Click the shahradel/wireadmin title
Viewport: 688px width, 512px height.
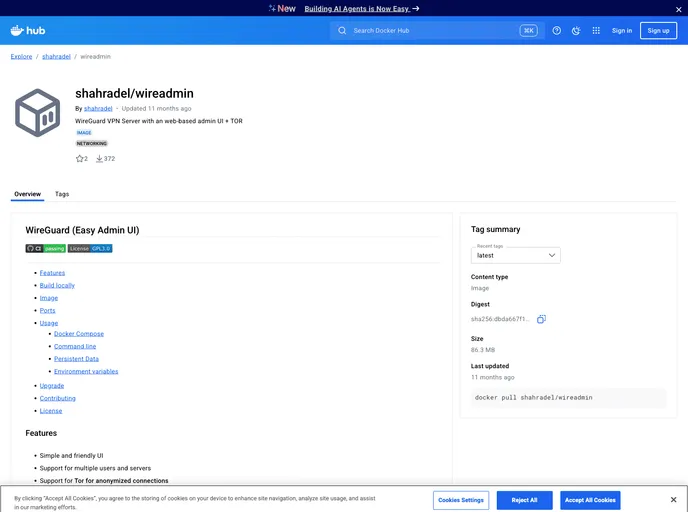[x=134, y=93]
